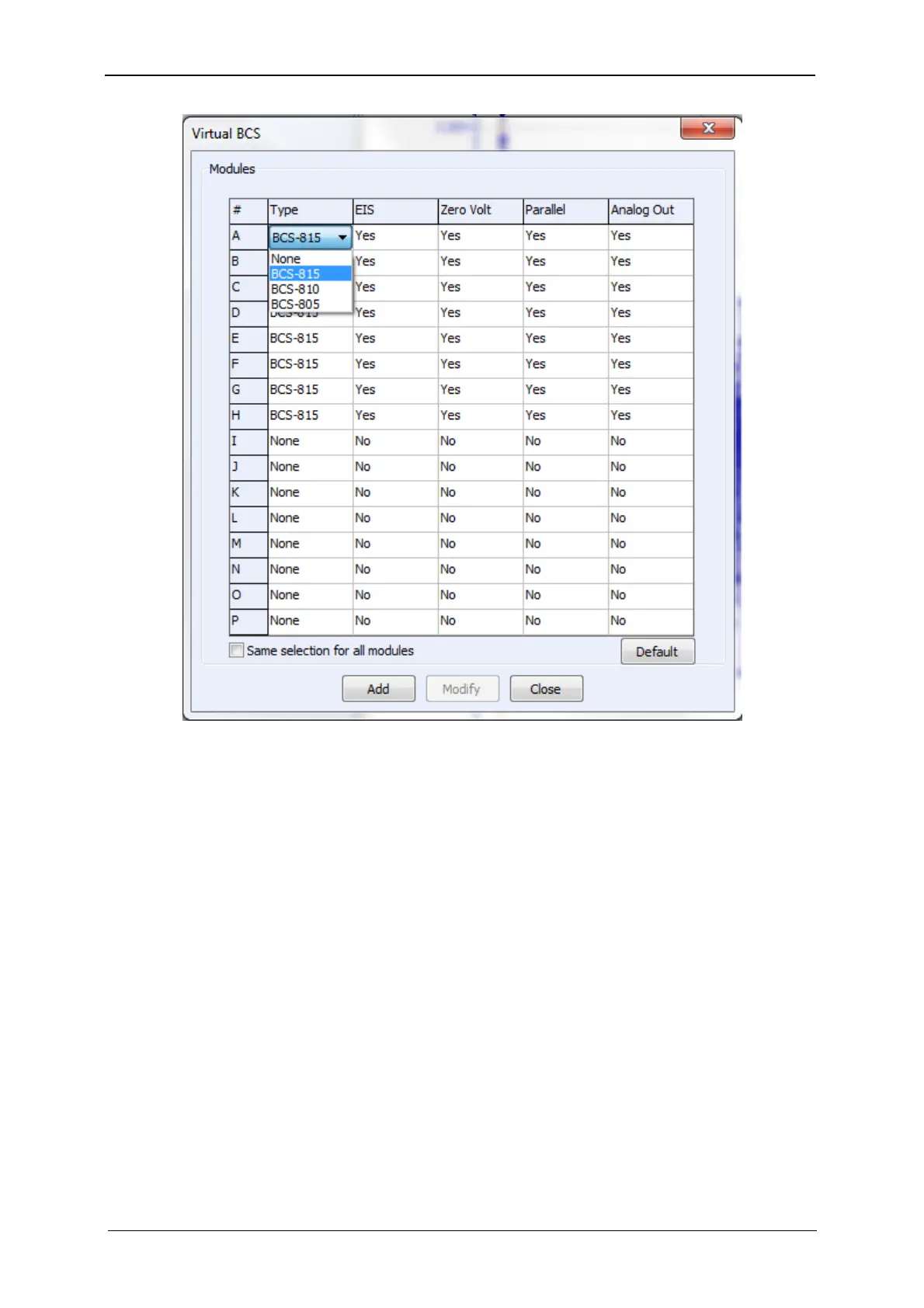Click the Parallel Yes cell in row C
The image size is (924, 1308).
pos(566,287)
